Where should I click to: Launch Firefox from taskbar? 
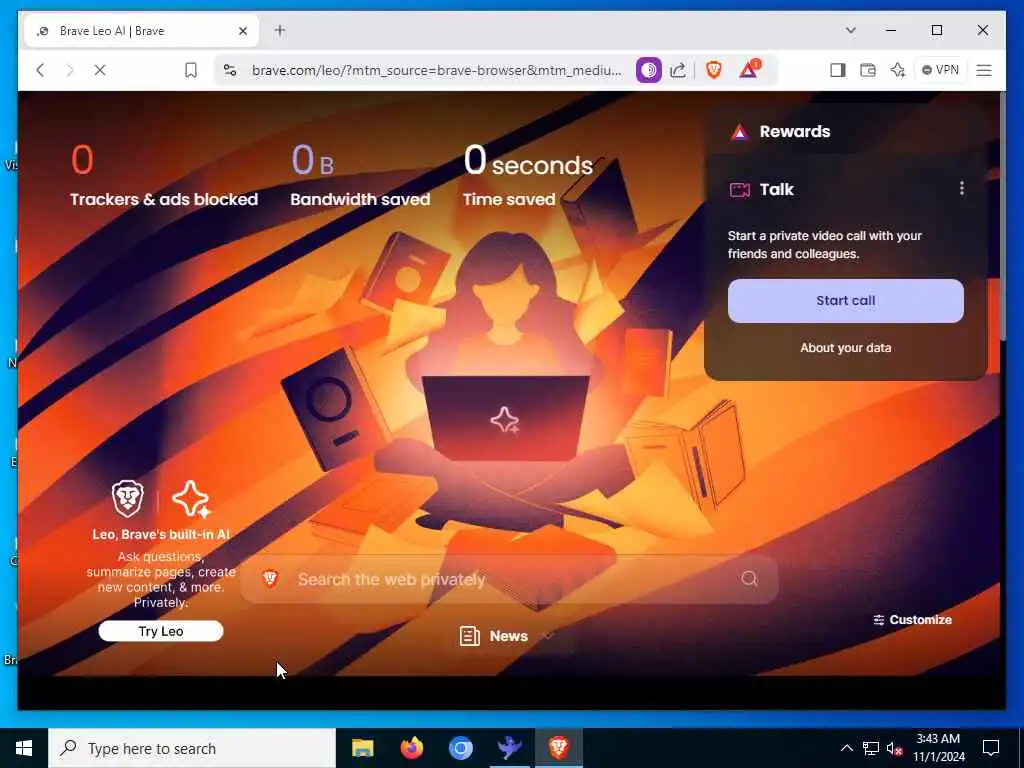411,748
